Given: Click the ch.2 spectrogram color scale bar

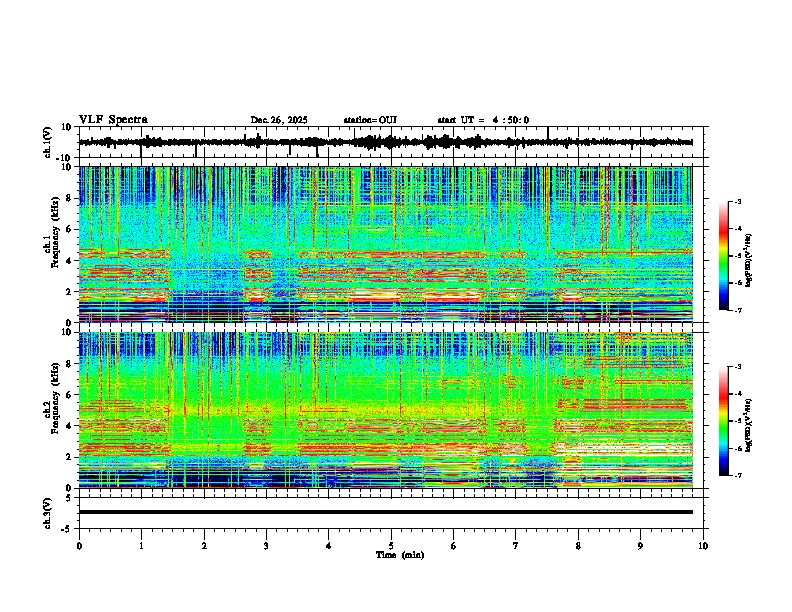Looking at the screenshot, I should 724,421.
